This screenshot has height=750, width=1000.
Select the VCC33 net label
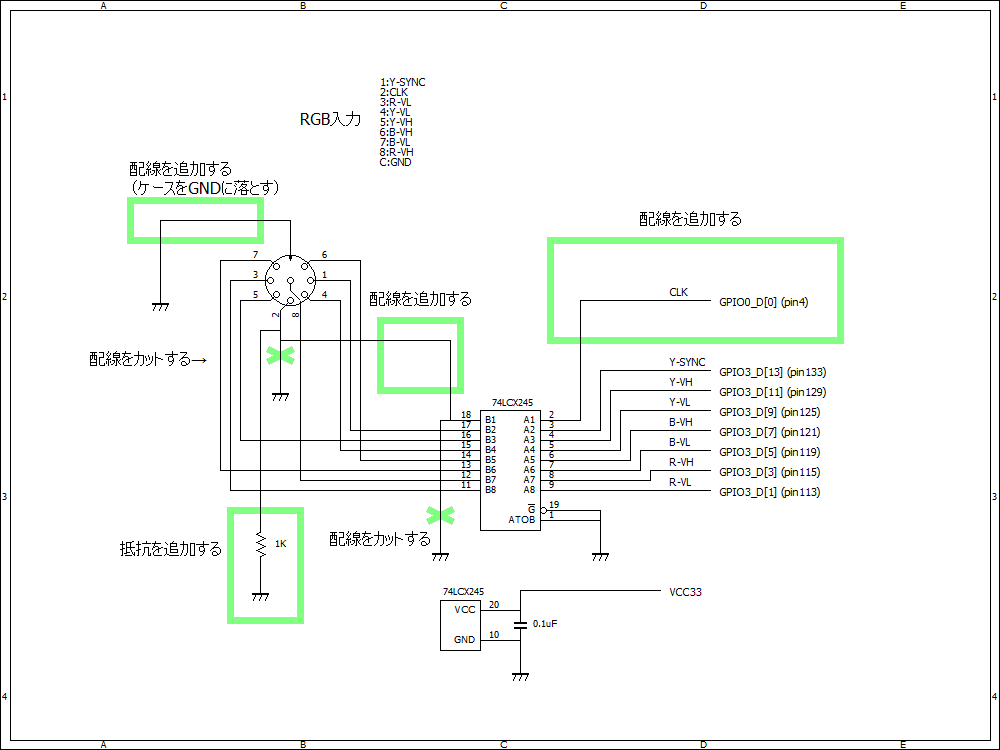685,592
